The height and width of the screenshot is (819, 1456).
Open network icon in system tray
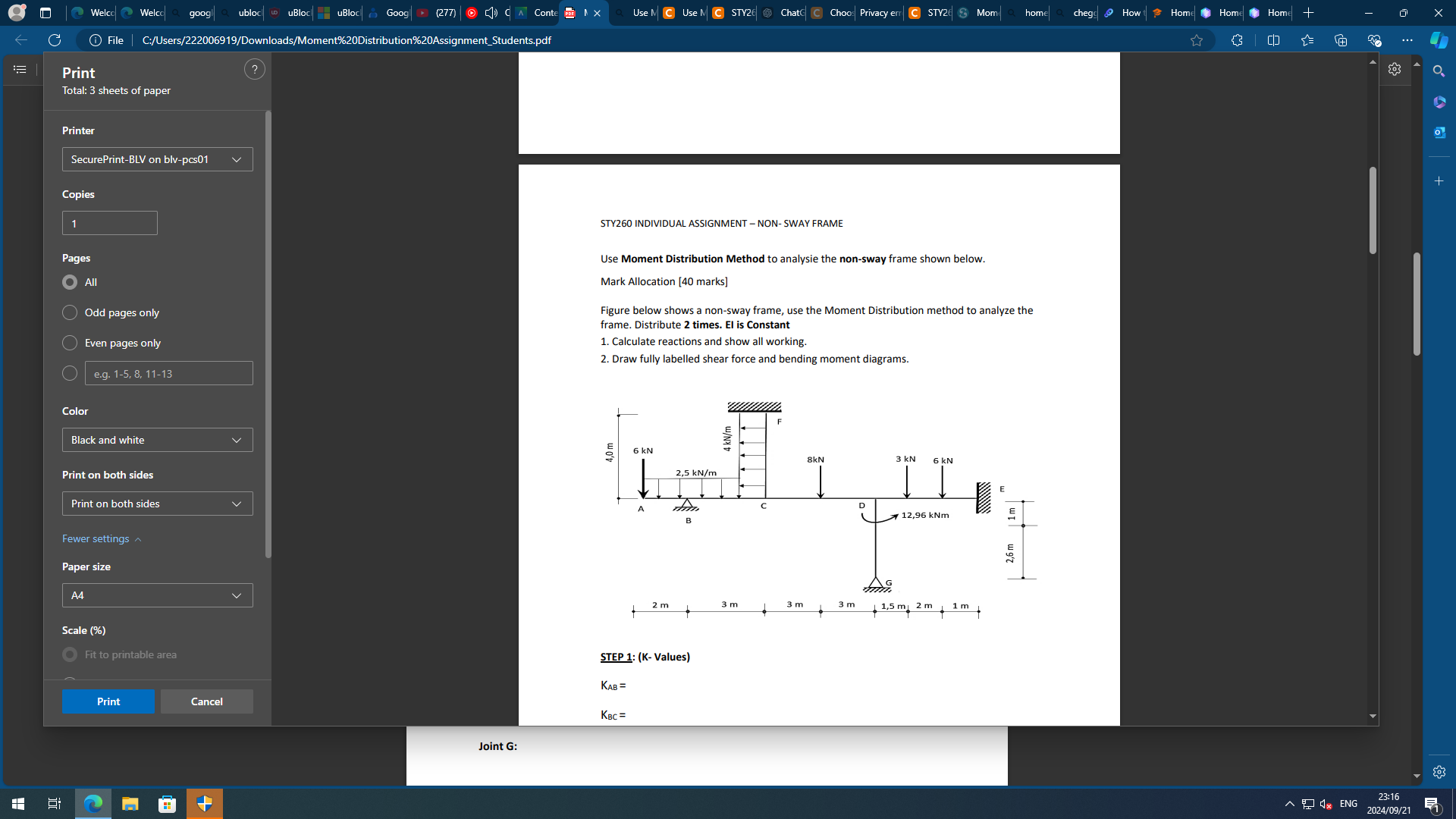(x=1308, y=804)
